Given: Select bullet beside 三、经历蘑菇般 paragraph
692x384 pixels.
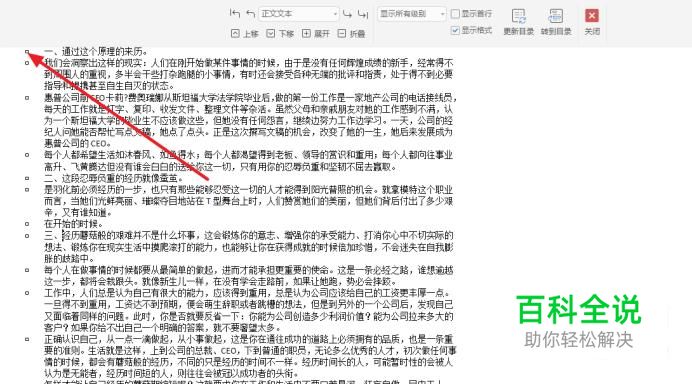Looking at the screenshot, I should pos(27,235).
